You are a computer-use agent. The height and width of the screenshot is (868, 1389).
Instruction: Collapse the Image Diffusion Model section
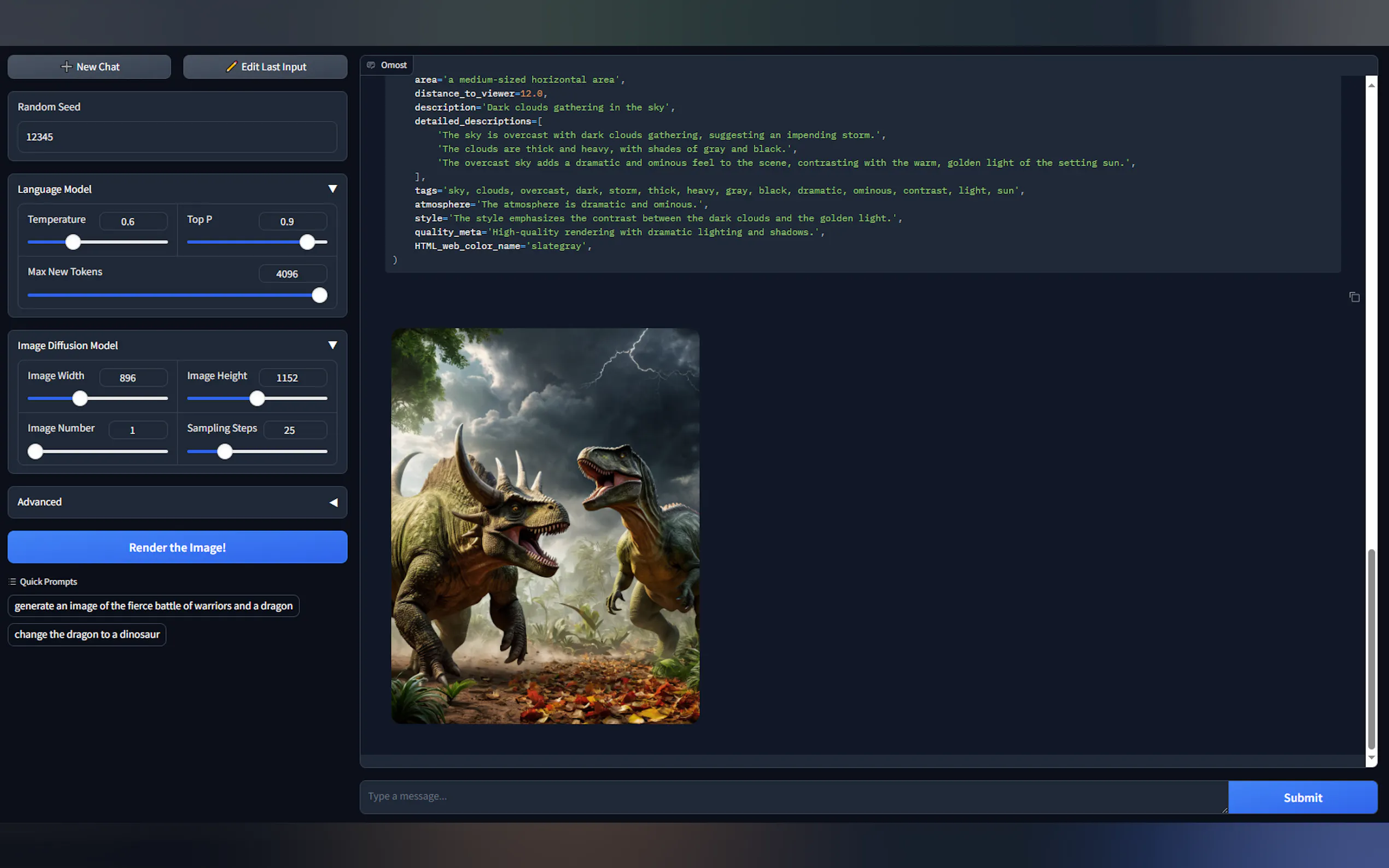(x=332, y=345)
